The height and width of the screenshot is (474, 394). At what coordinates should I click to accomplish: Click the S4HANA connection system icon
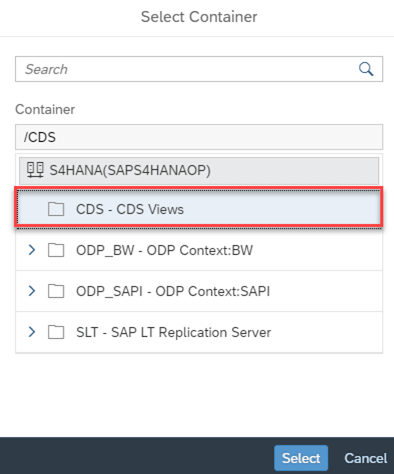click(35, 170)
